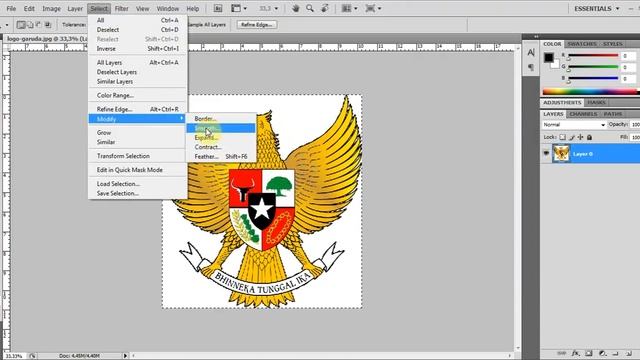The image size is (640, 360).
Task: Click Save Selection menu item
Action: pos(138,193)
